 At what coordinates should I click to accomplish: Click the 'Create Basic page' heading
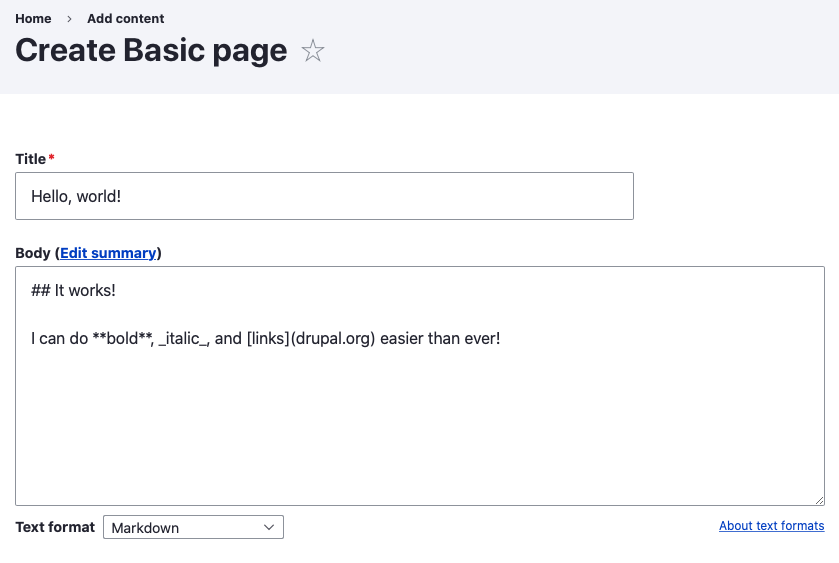(x=151, y=50)
